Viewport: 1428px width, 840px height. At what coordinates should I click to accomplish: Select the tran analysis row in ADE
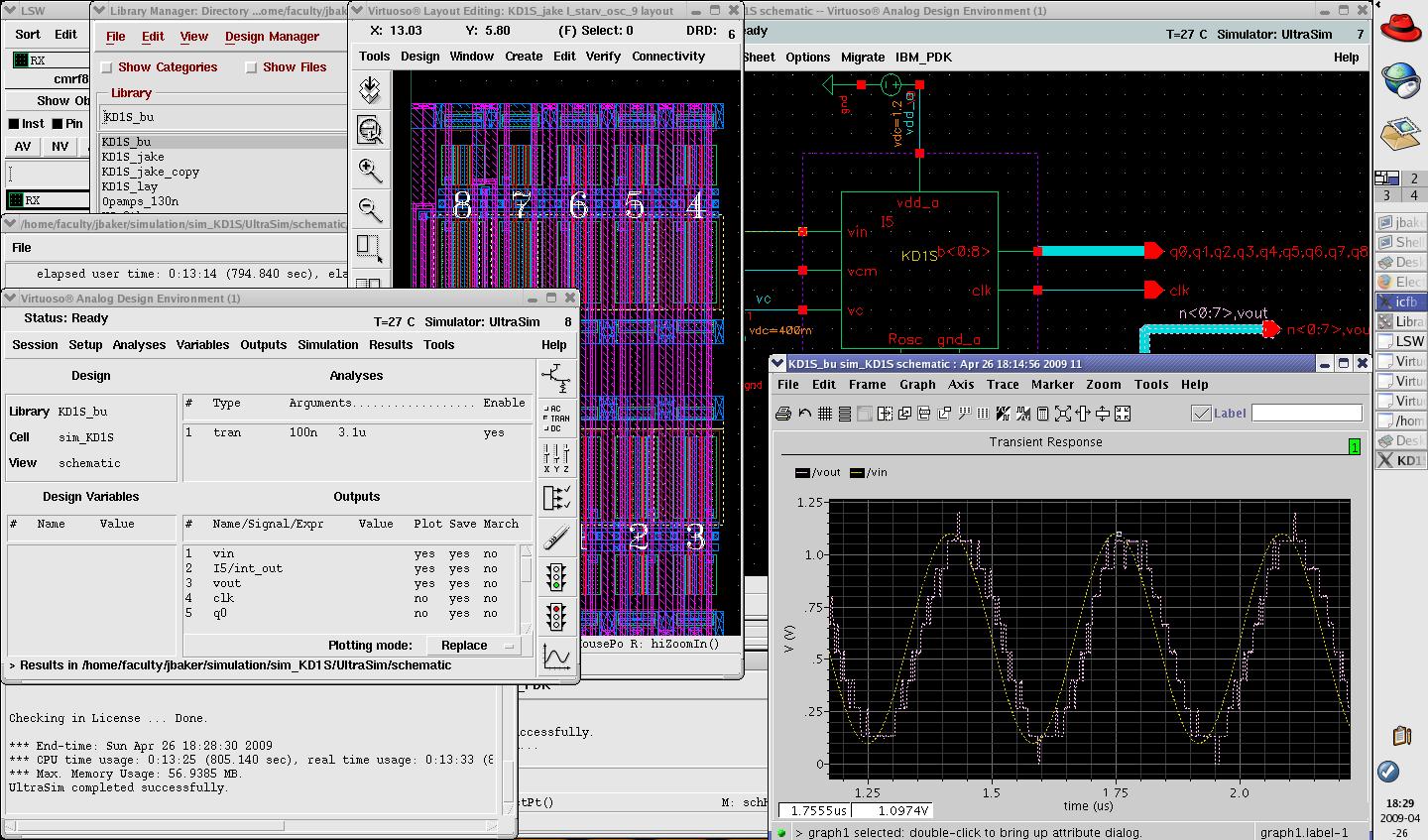[357, 433]
